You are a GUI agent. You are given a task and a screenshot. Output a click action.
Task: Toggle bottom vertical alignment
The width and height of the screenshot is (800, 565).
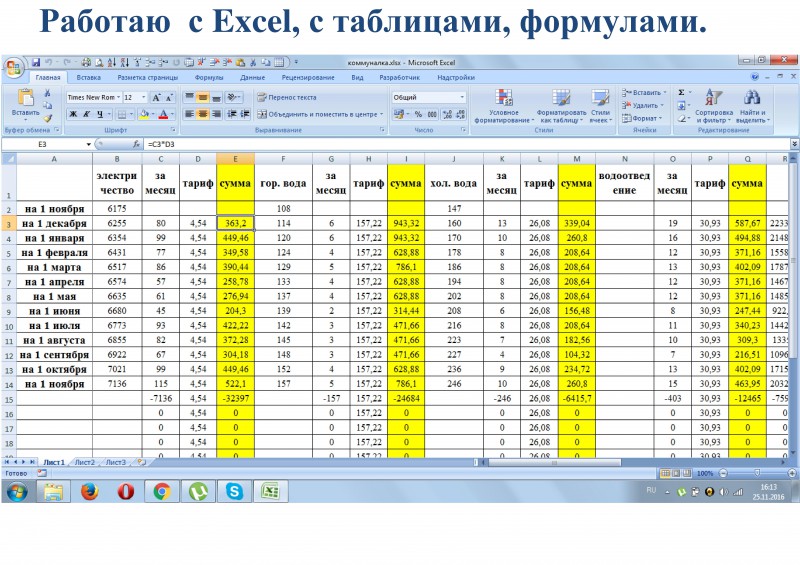point(216,97)
